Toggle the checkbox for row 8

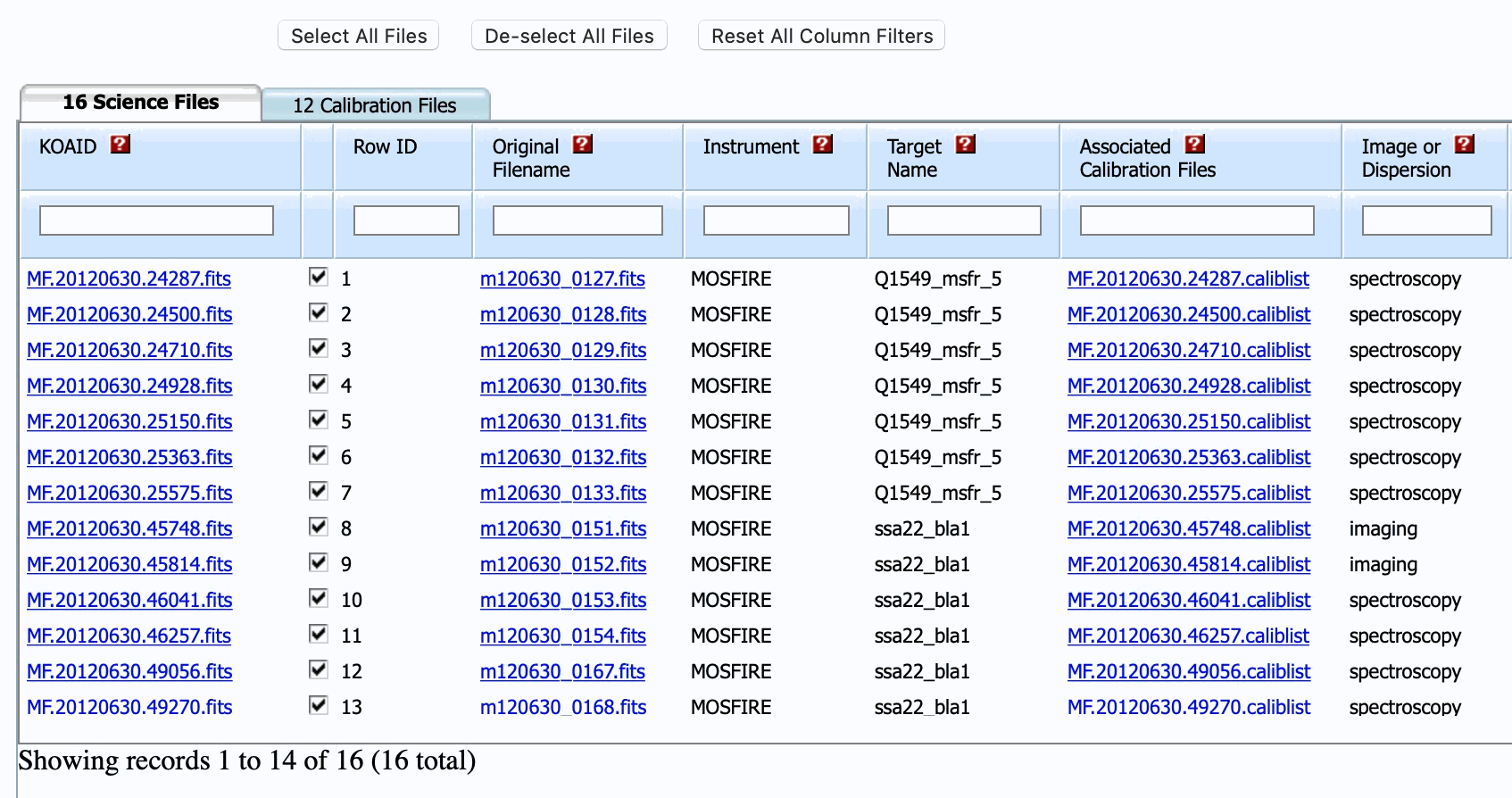point(318,527)
